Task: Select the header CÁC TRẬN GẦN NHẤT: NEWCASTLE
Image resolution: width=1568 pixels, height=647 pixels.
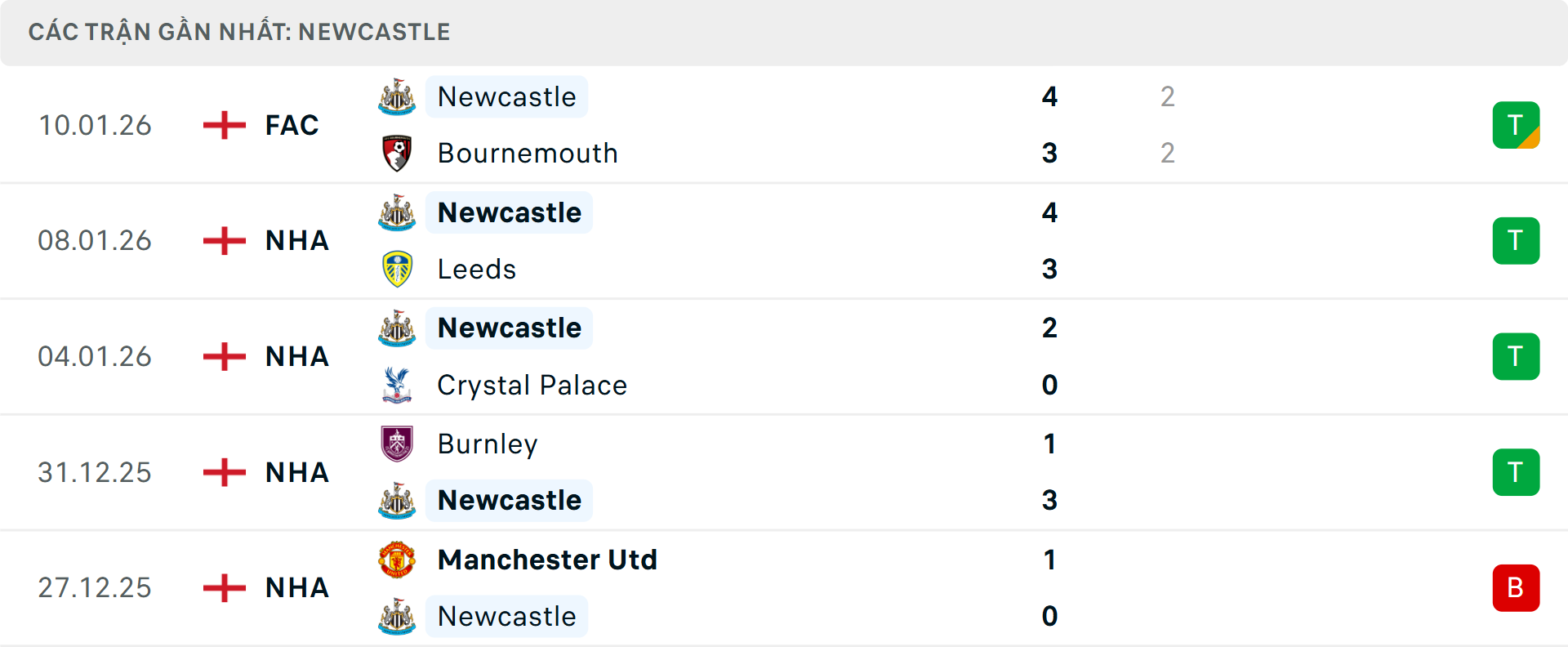Action: point(239,32)
